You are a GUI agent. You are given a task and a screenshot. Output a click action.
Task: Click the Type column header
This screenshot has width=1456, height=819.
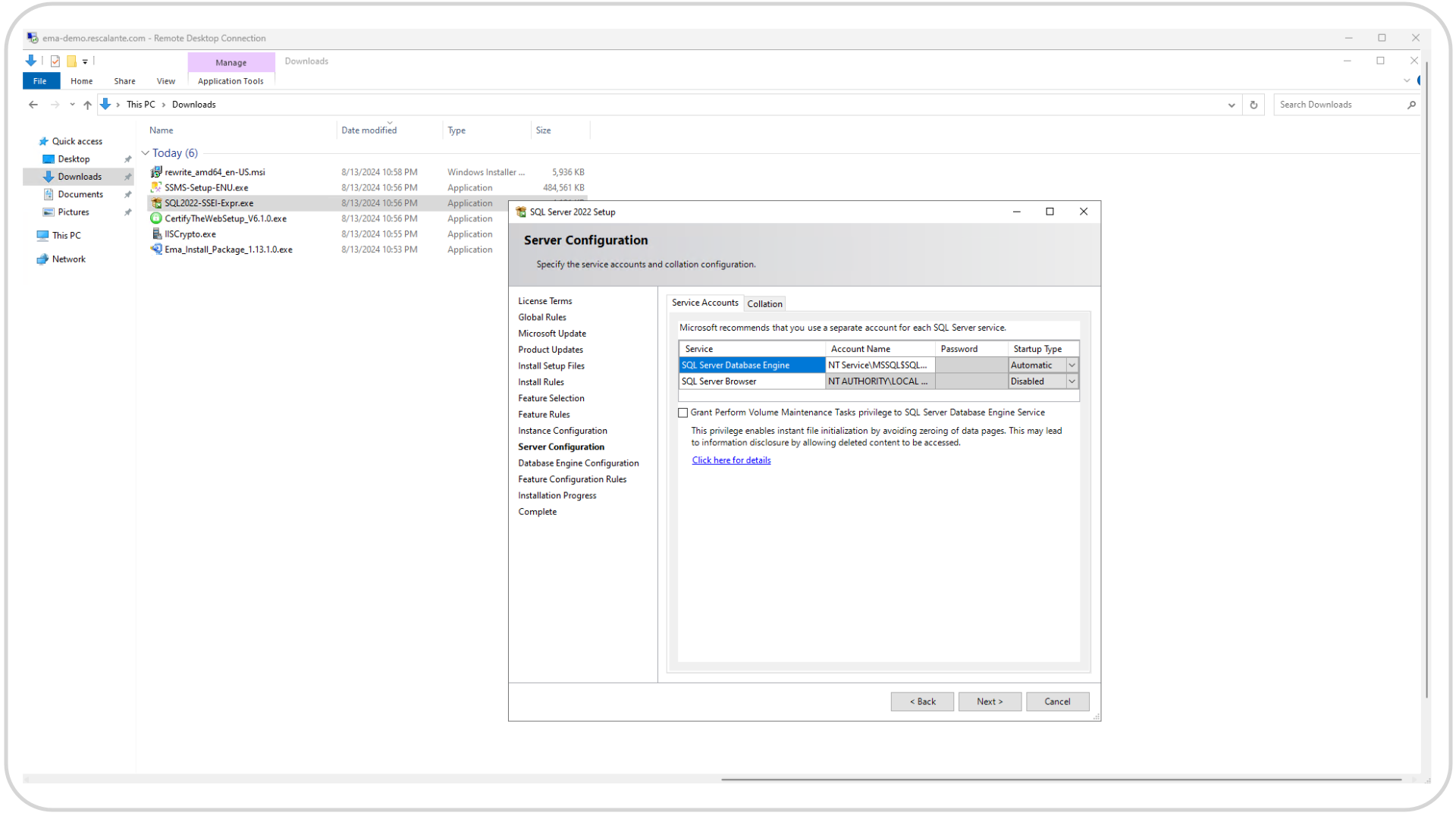point(486,130)
